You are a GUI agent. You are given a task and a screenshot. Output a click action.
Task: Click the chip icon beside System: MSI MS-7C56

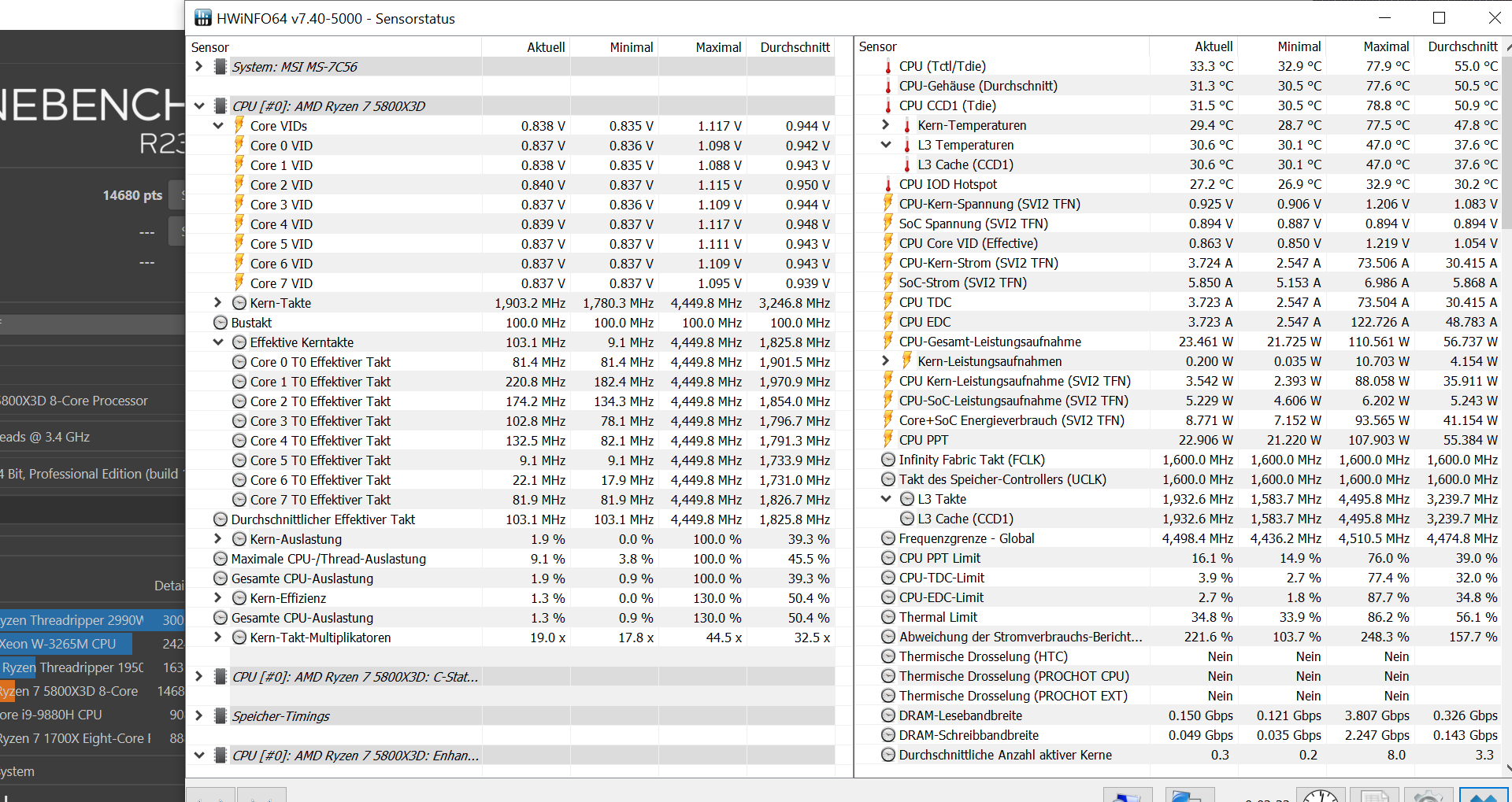(x=220, y=67)
